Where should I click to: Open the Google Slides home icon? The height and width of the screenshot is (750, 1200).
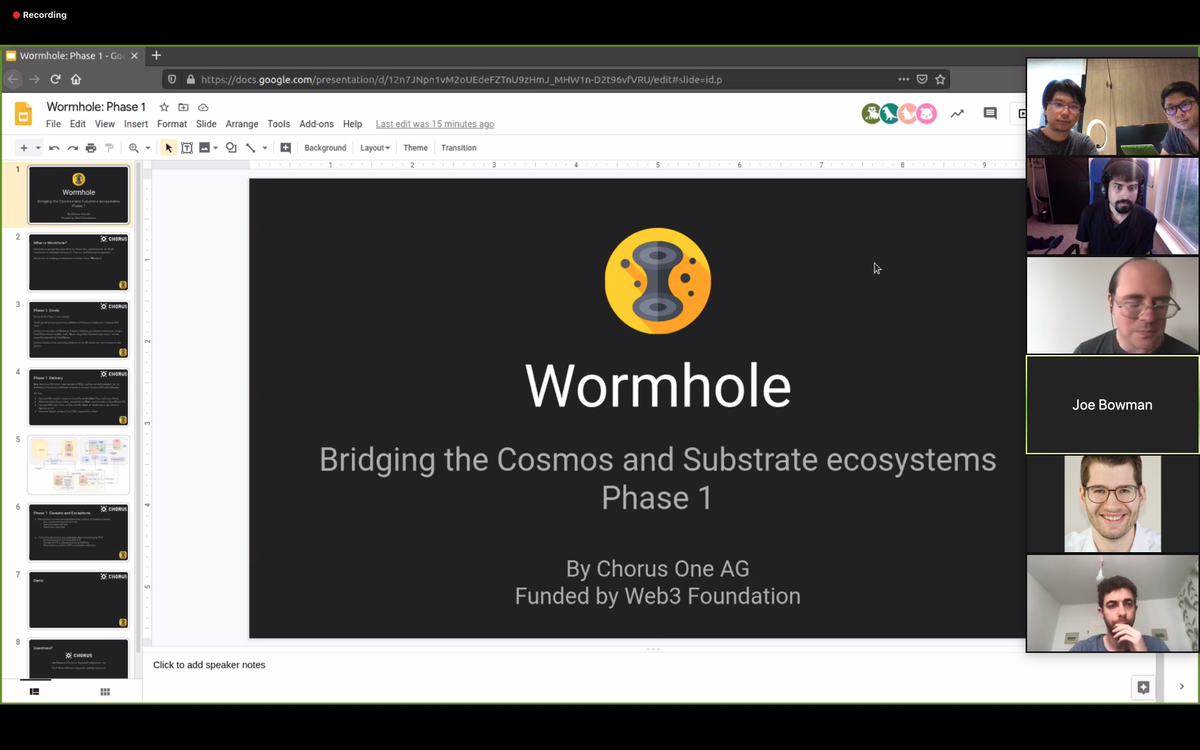[23, 114]
